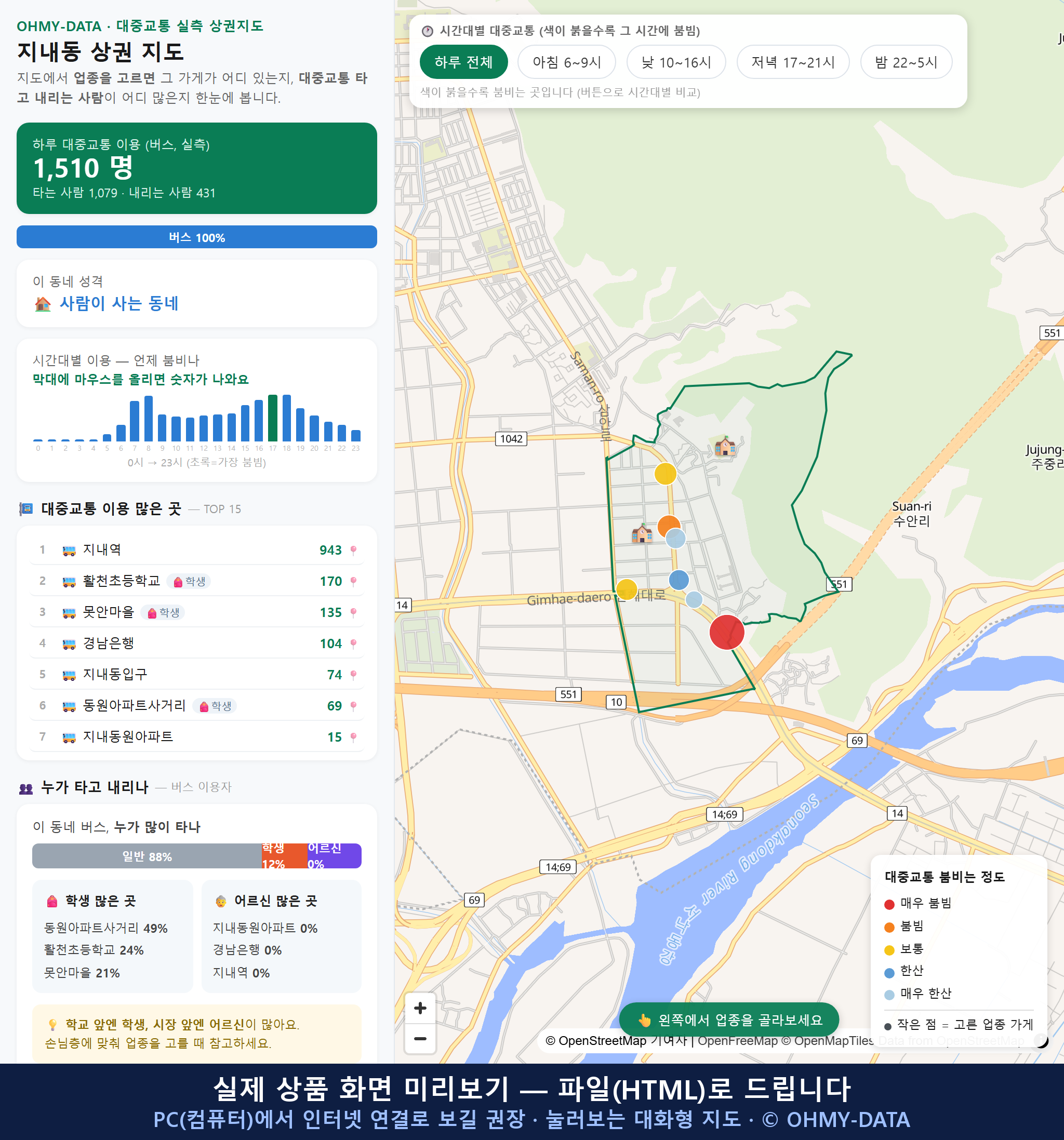Select the 동원아파트사거리 stop name

[135, 705]
